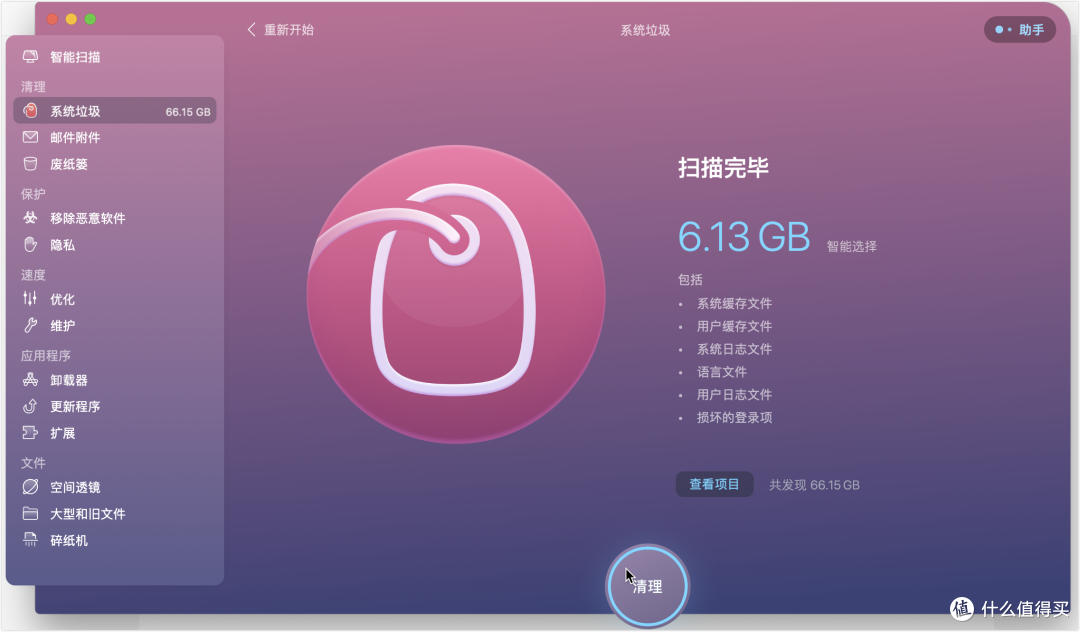1080x632 pixels.
Task: Select 大型和旧文件 sidebar item
Action: pos(114,514)
